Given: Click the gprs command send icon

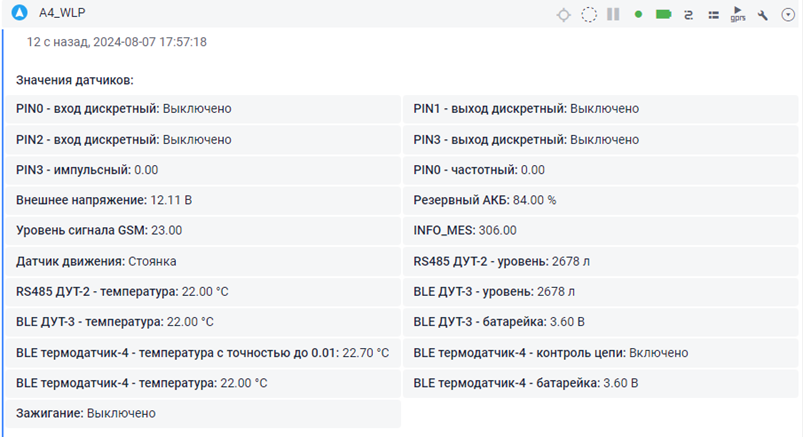Looking at the screenshot, I should pyautogui.click(x=738, y=15).
